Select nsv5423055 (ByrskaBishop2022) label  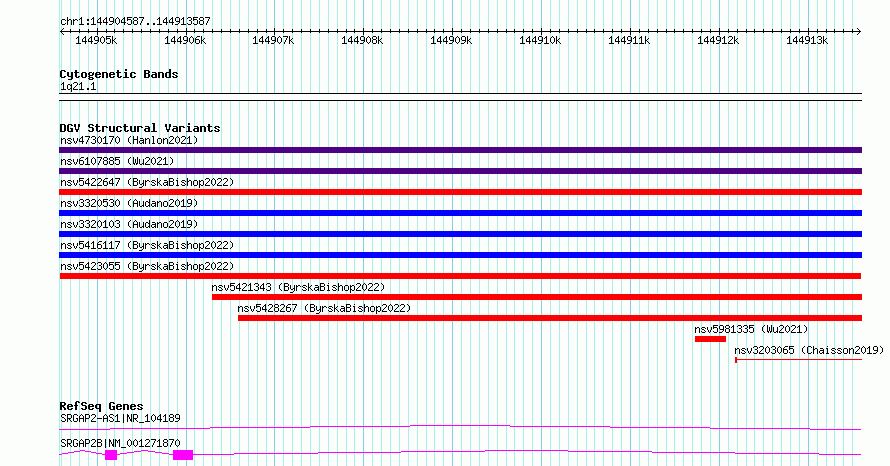(147, 266)
